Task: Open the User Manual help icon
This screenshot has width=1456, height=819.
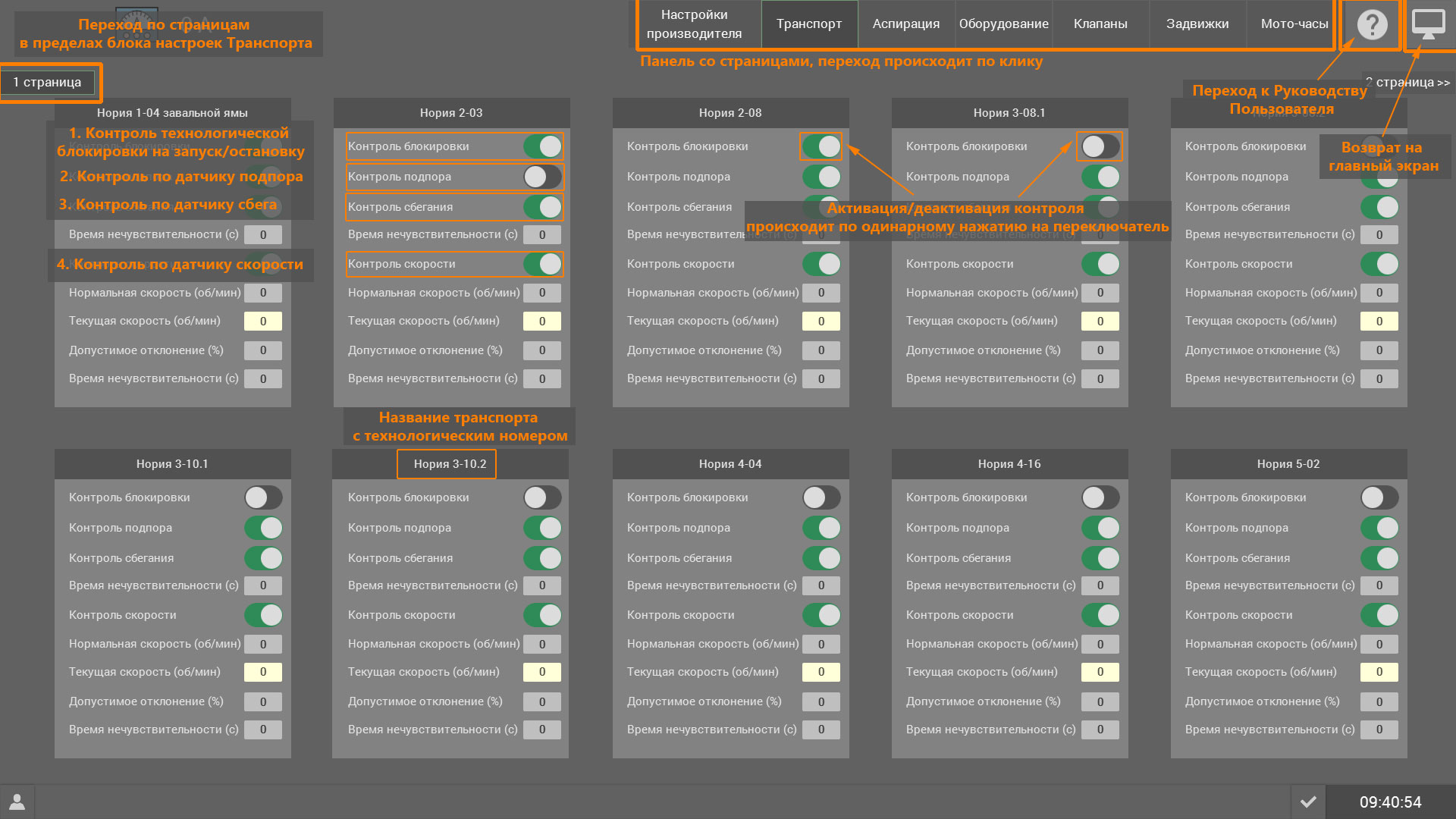Action: point(1371,25)
